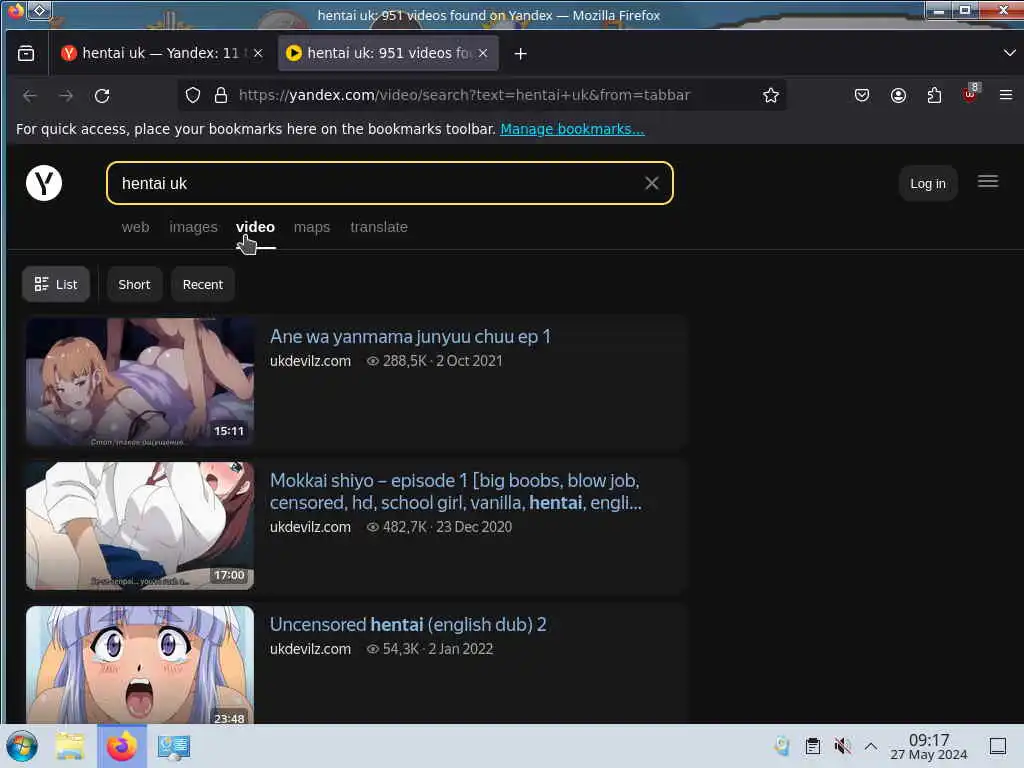1024x768 pixels.
Task: Enable the Short duration filter
Action: click(x=135, y=284)
